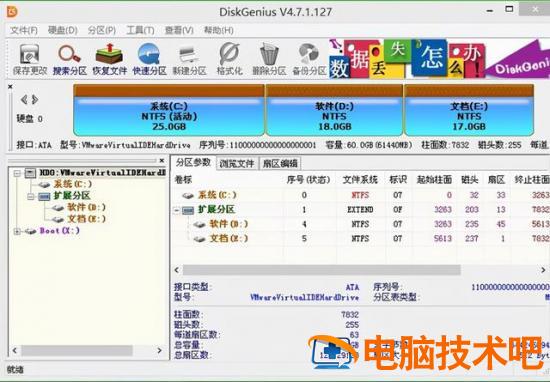Click partition table horizontal scrollbar thumb
Image resolution: width=550 pixels, height=382 pixels.
point(321,270)
